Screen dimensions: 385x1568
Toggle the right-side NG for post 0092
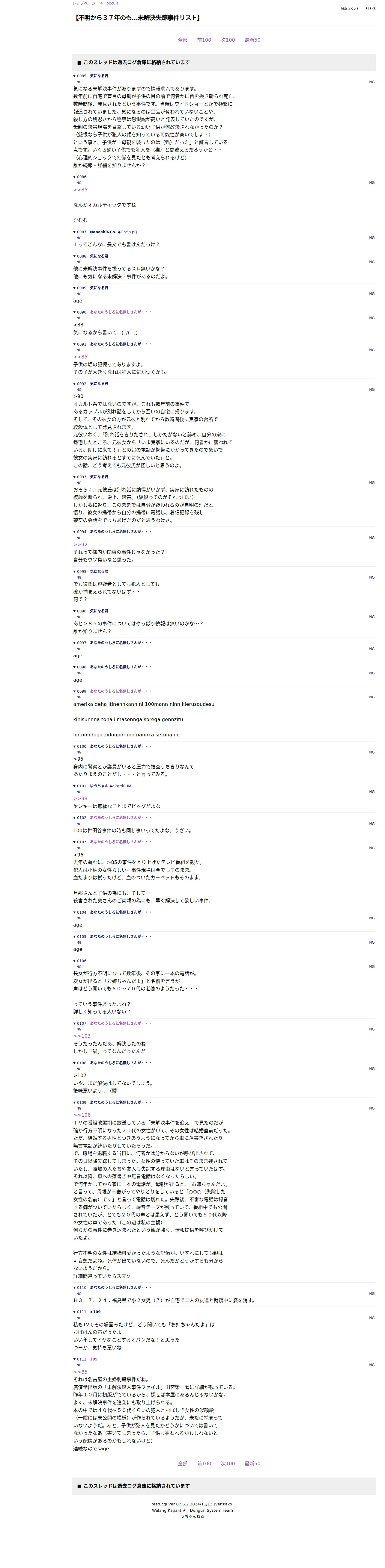click(372, 390)
